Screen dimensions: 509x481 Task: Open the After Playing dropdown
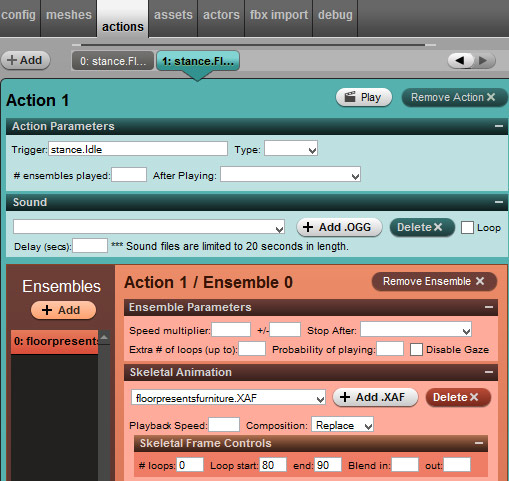pos(290,174)
